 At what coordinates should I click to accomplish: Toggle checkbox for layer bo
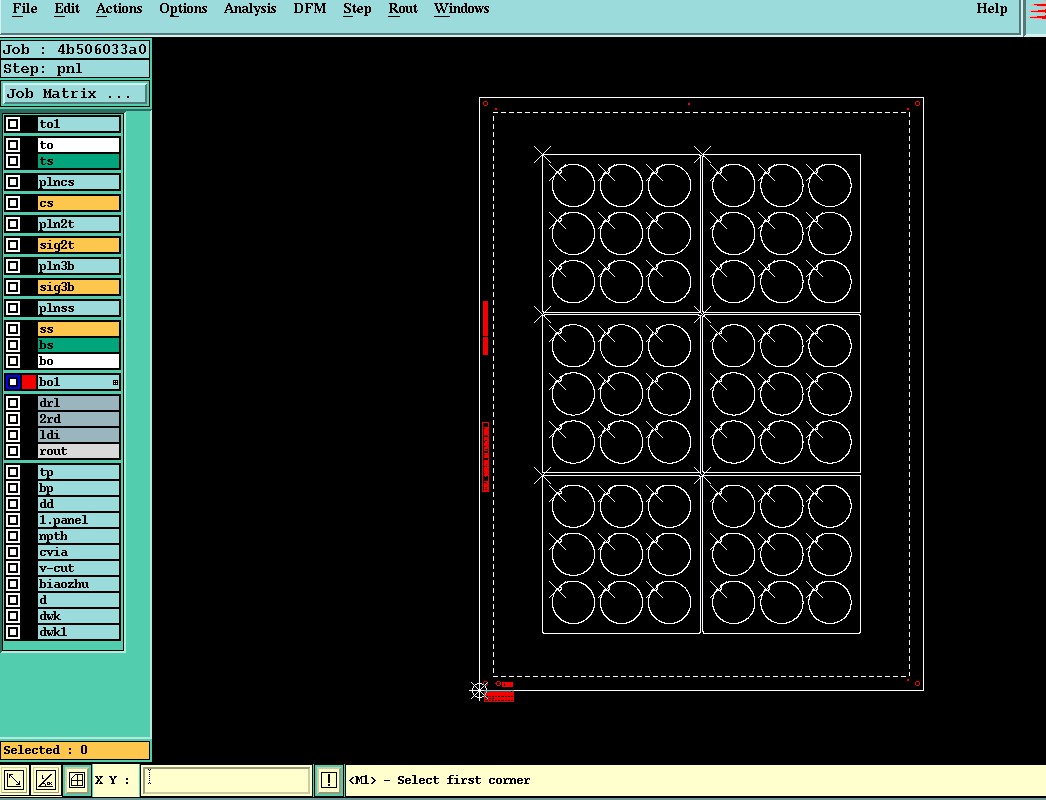[x=13, y=361]
